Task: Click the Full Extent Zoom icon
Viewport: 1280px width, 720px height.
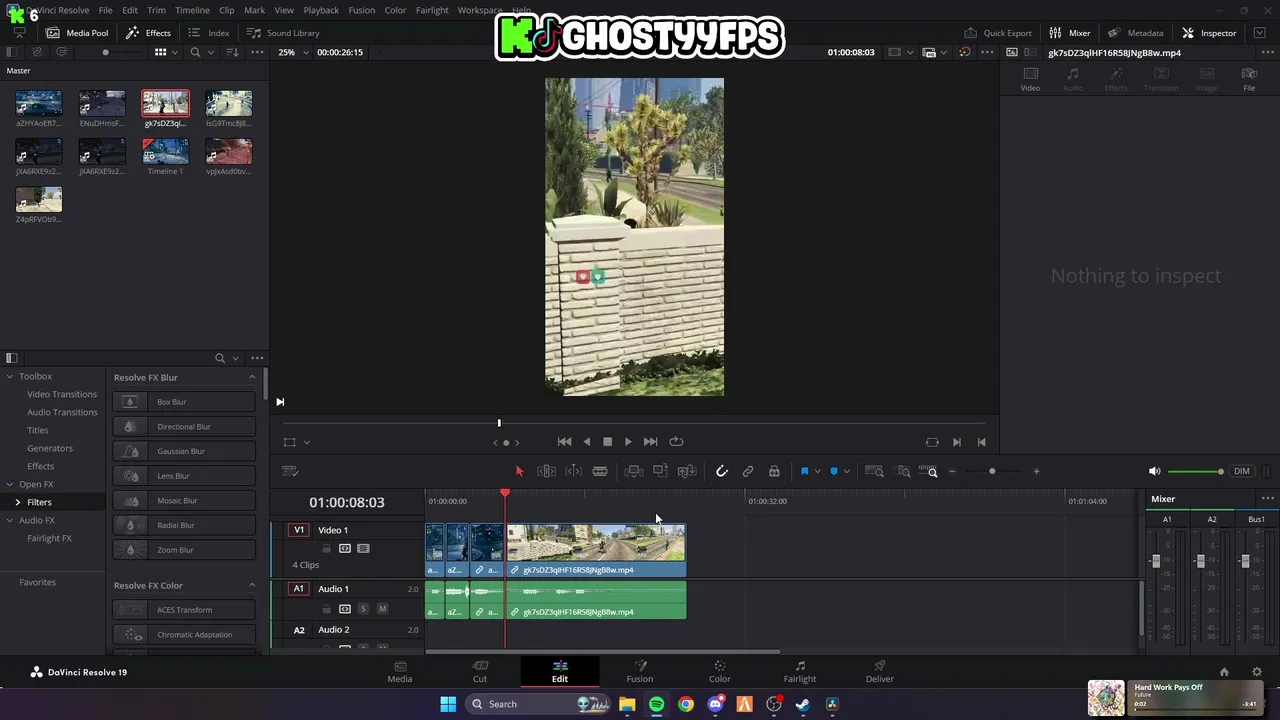Action: (874, 471)
